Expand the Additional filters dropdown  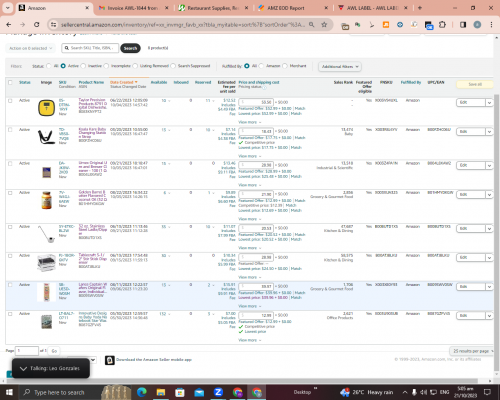340,66
